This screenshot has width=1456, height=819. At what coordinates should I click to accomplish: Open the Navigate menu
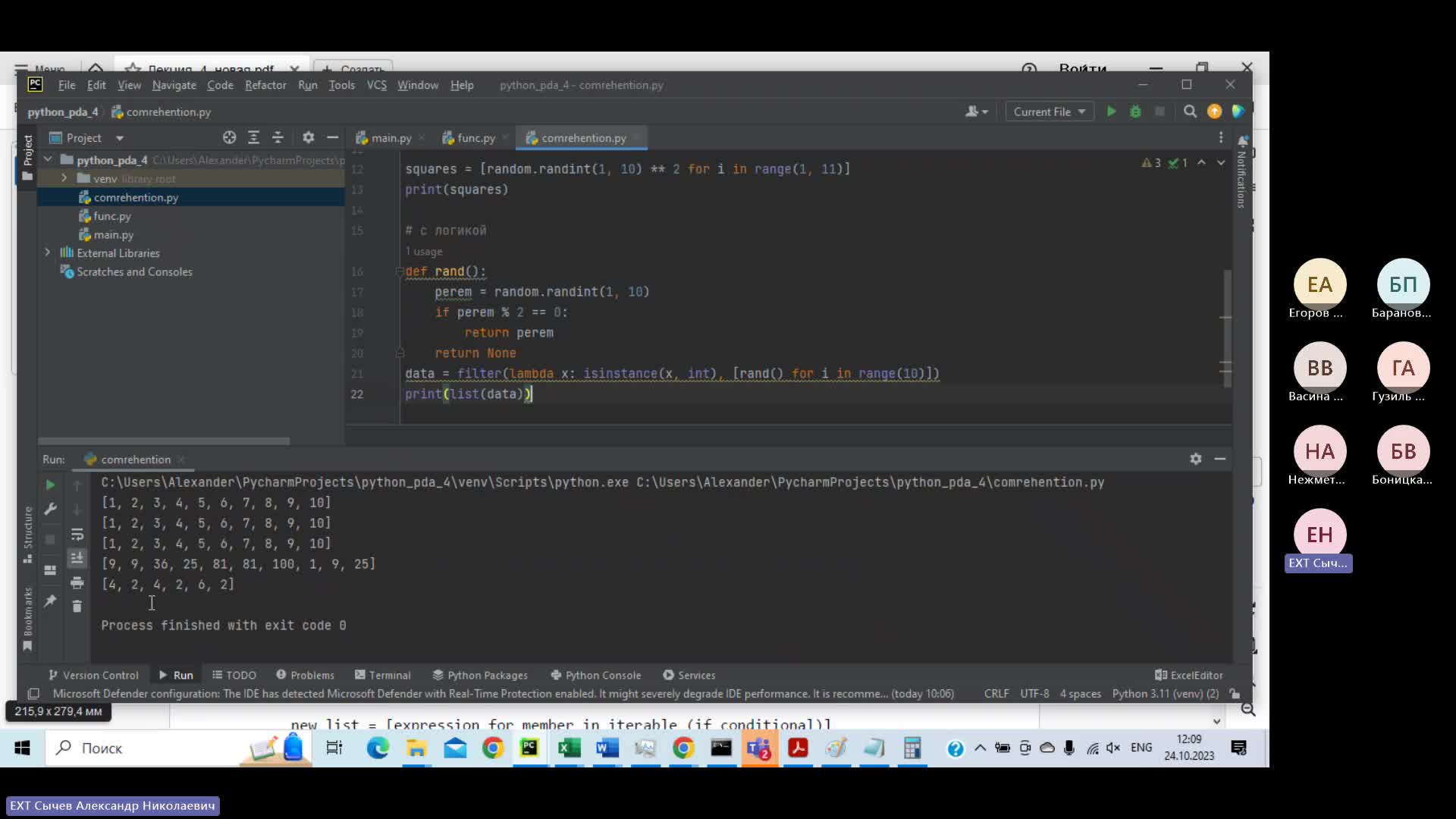point(174,85)
